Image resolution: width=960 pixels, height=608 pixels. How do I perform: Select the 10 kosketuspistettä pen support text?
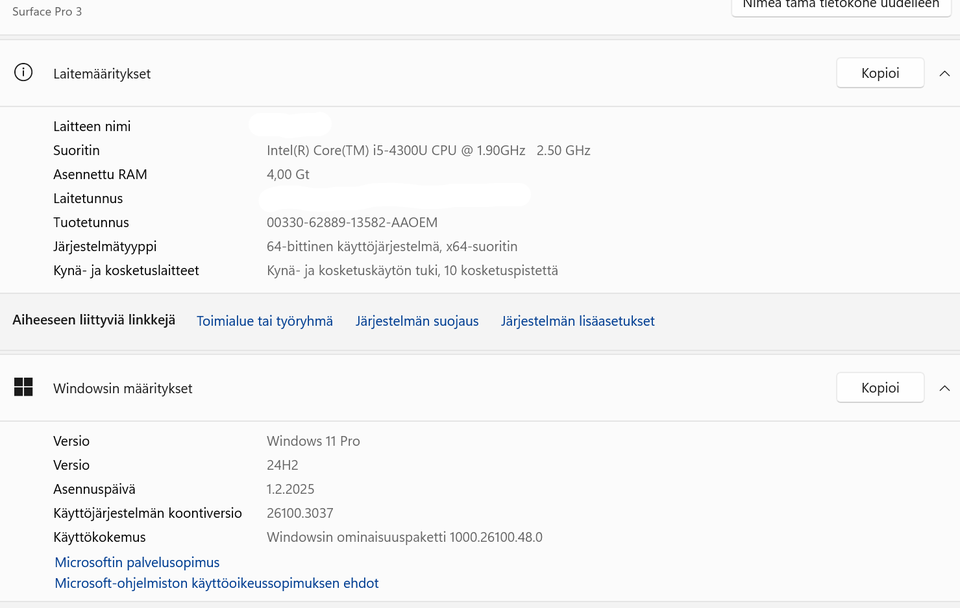pos(412,271)
